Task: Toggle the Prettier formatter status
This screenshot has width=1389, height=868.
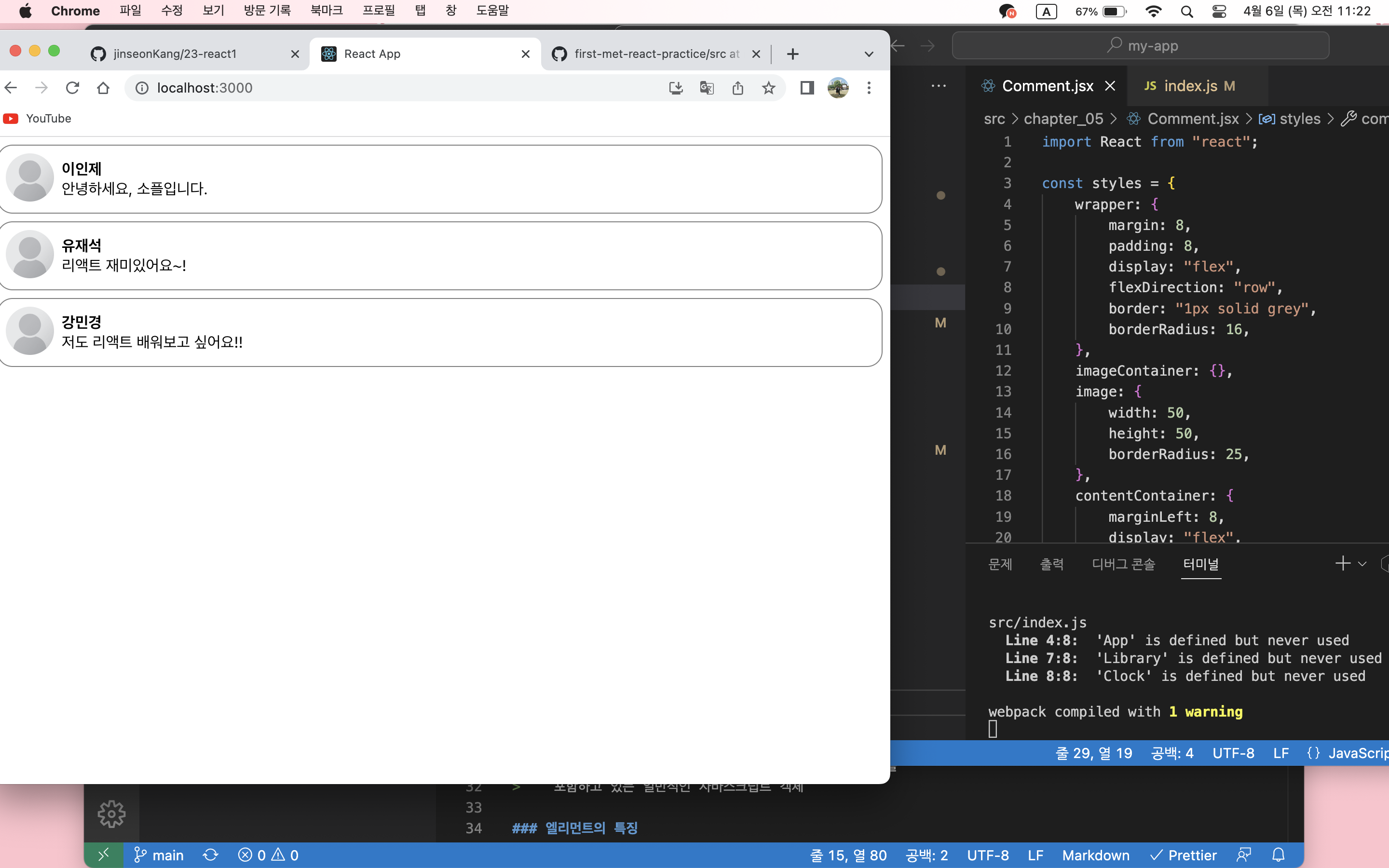Action: click(x=1184, y=855)
